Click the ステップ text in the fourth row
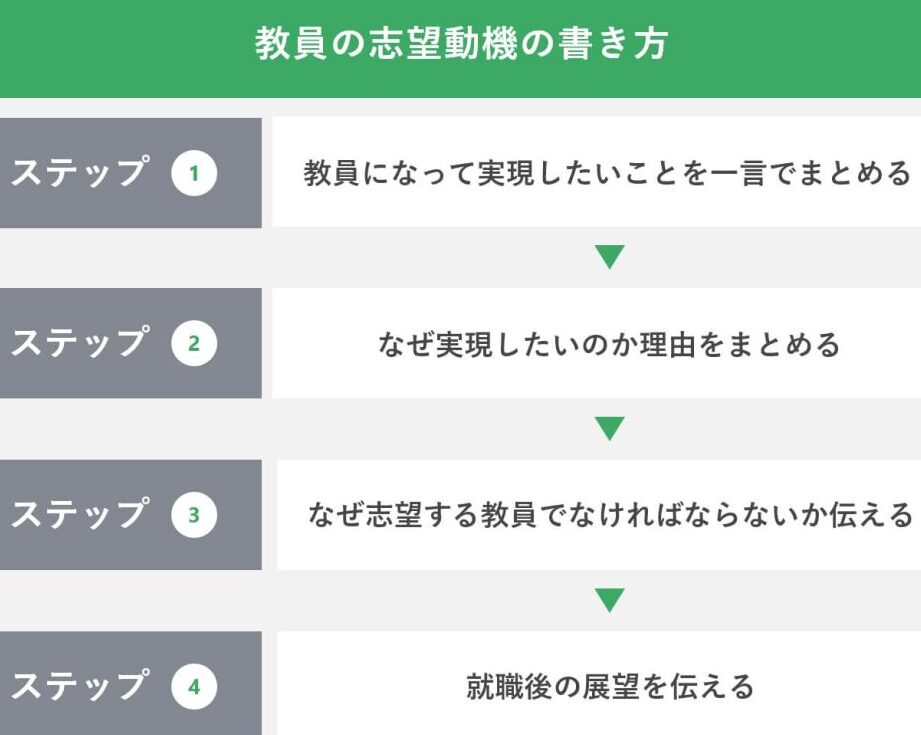Screen dimensions: 921x735 [x=80, y=687]
